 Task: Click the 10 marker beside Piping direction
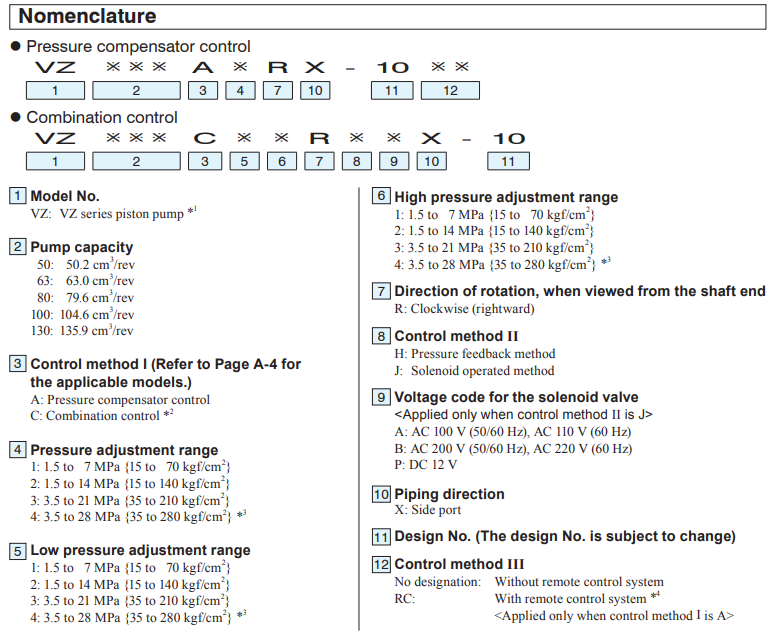coord(381,494)
